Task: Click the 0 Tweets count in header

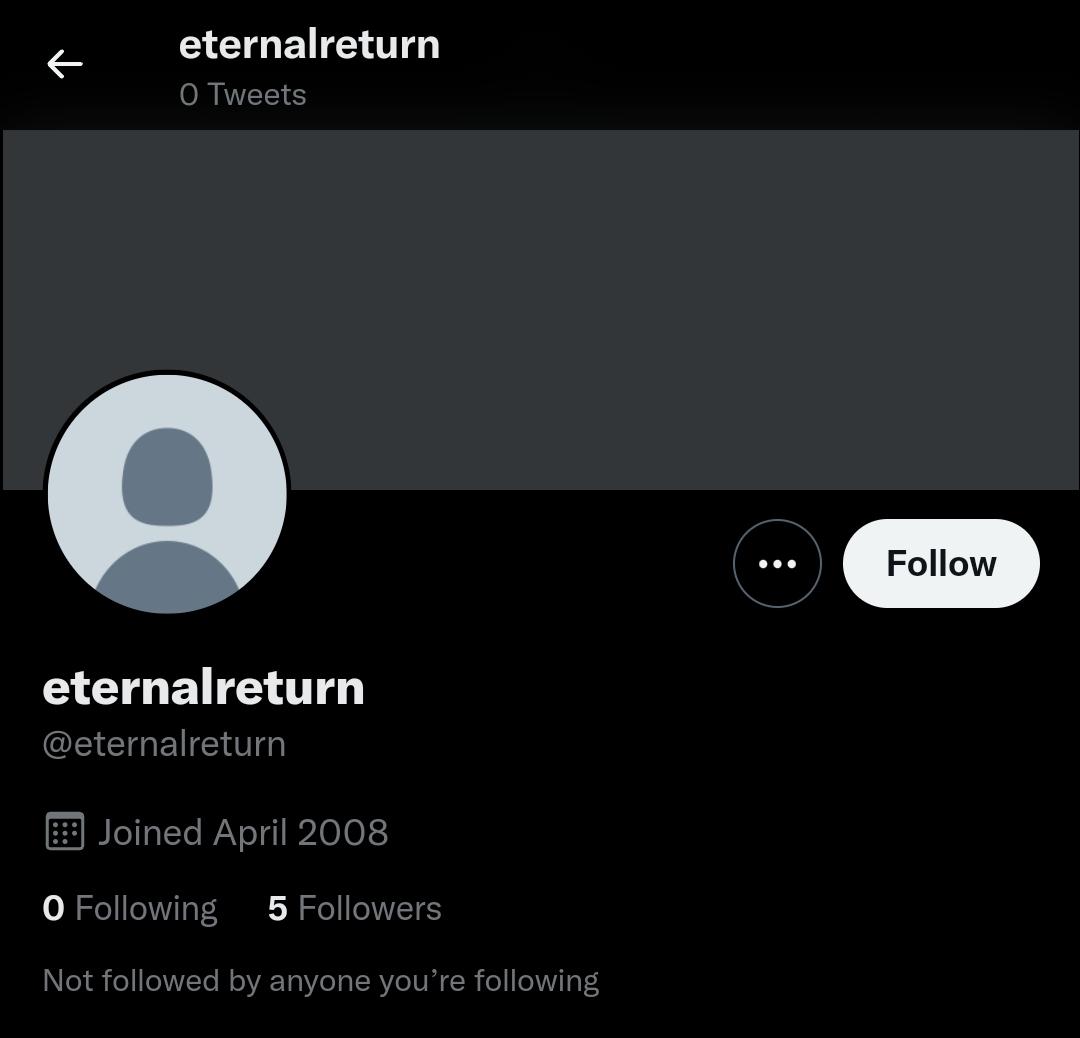Action: (242, 94)
